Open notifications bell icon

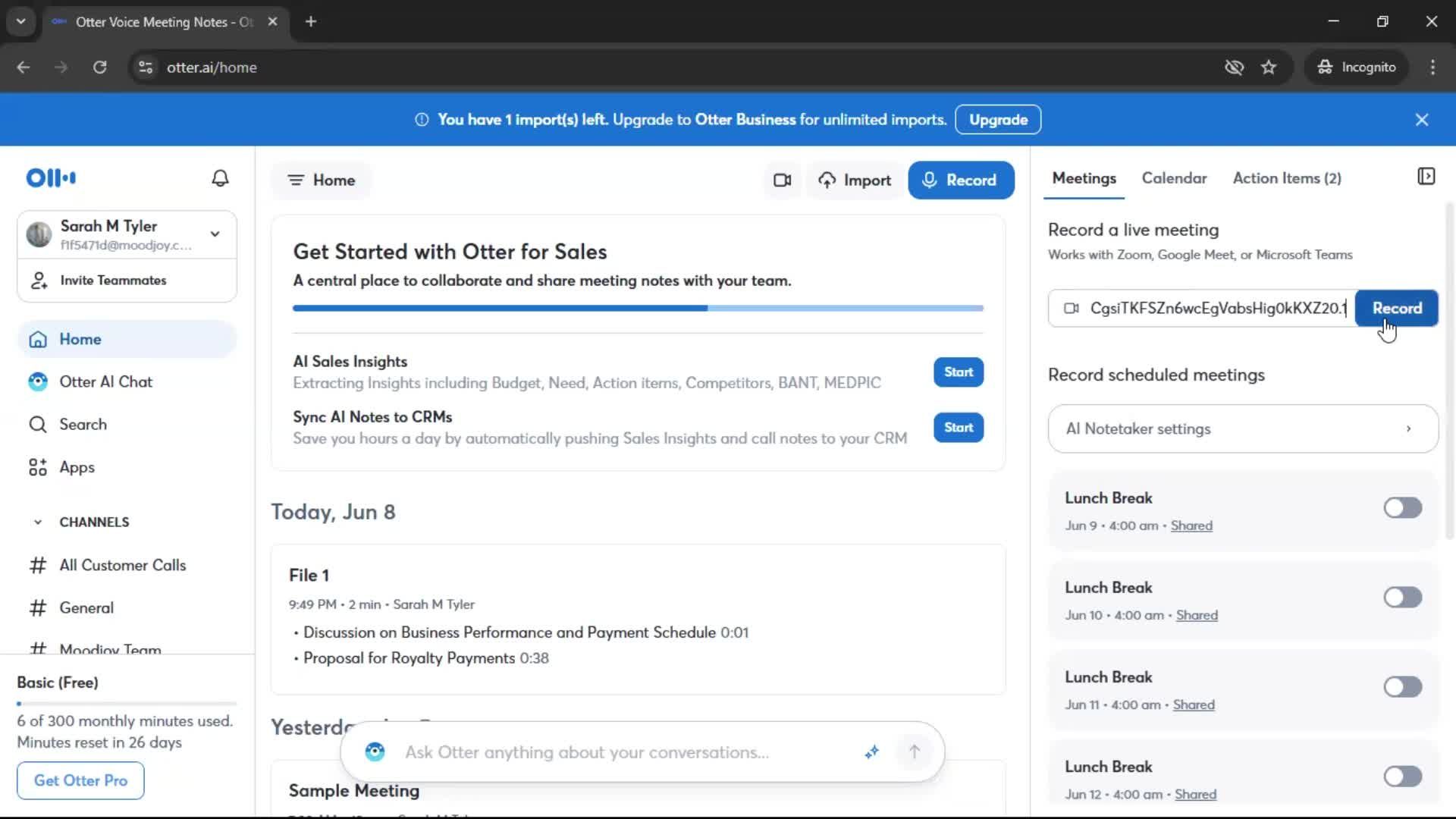[x=220, y=178]
